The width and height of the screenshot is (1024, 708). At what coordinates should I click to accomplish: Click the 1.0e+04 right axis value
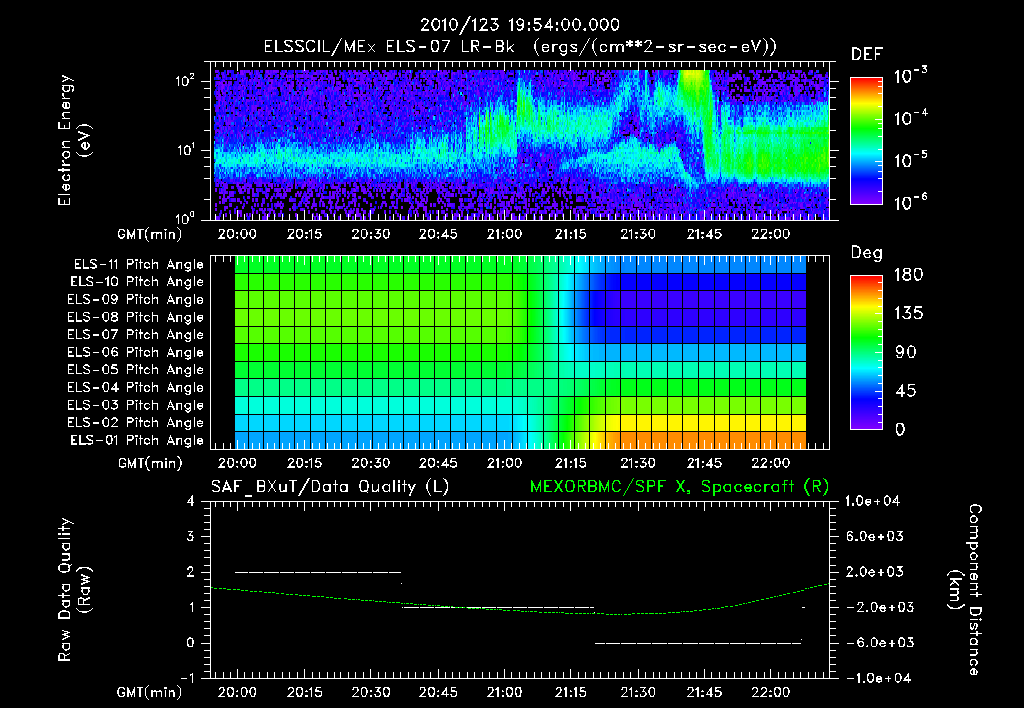872,501
